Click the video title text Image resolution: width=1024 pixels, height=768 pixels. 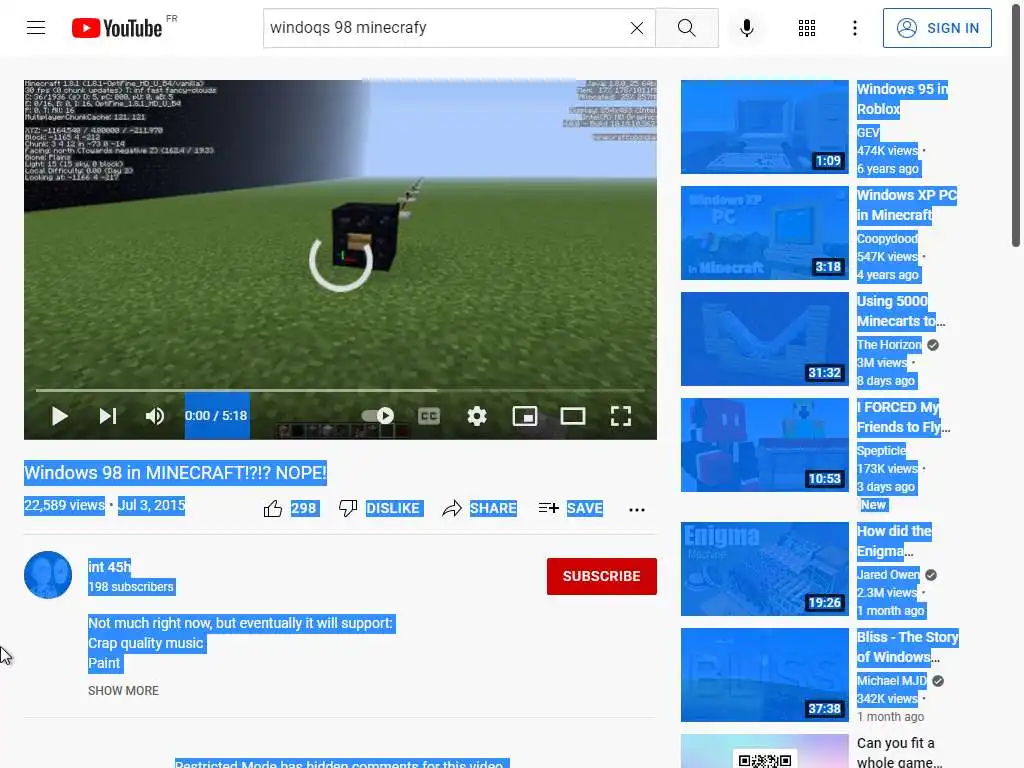(175, 473)
